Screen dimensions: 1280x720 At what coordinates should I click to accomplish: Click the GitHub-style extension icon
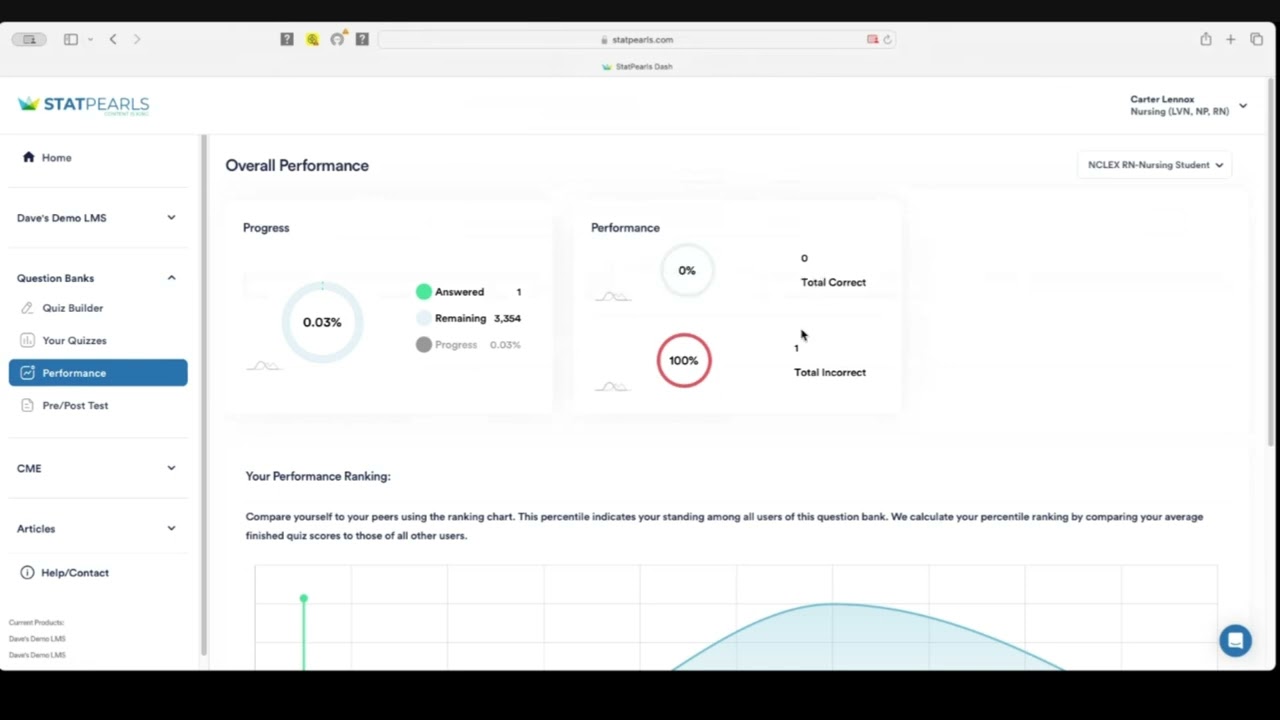(x=337, y=39)
